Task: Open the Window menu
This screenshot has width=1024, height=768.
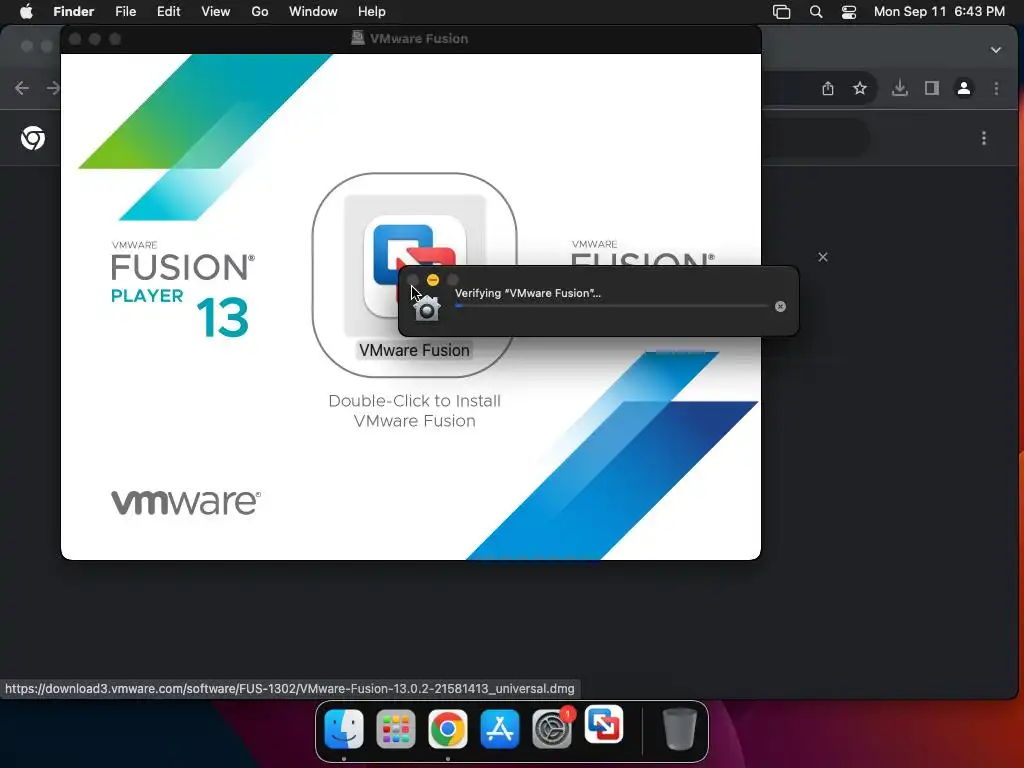Action: 313,12
